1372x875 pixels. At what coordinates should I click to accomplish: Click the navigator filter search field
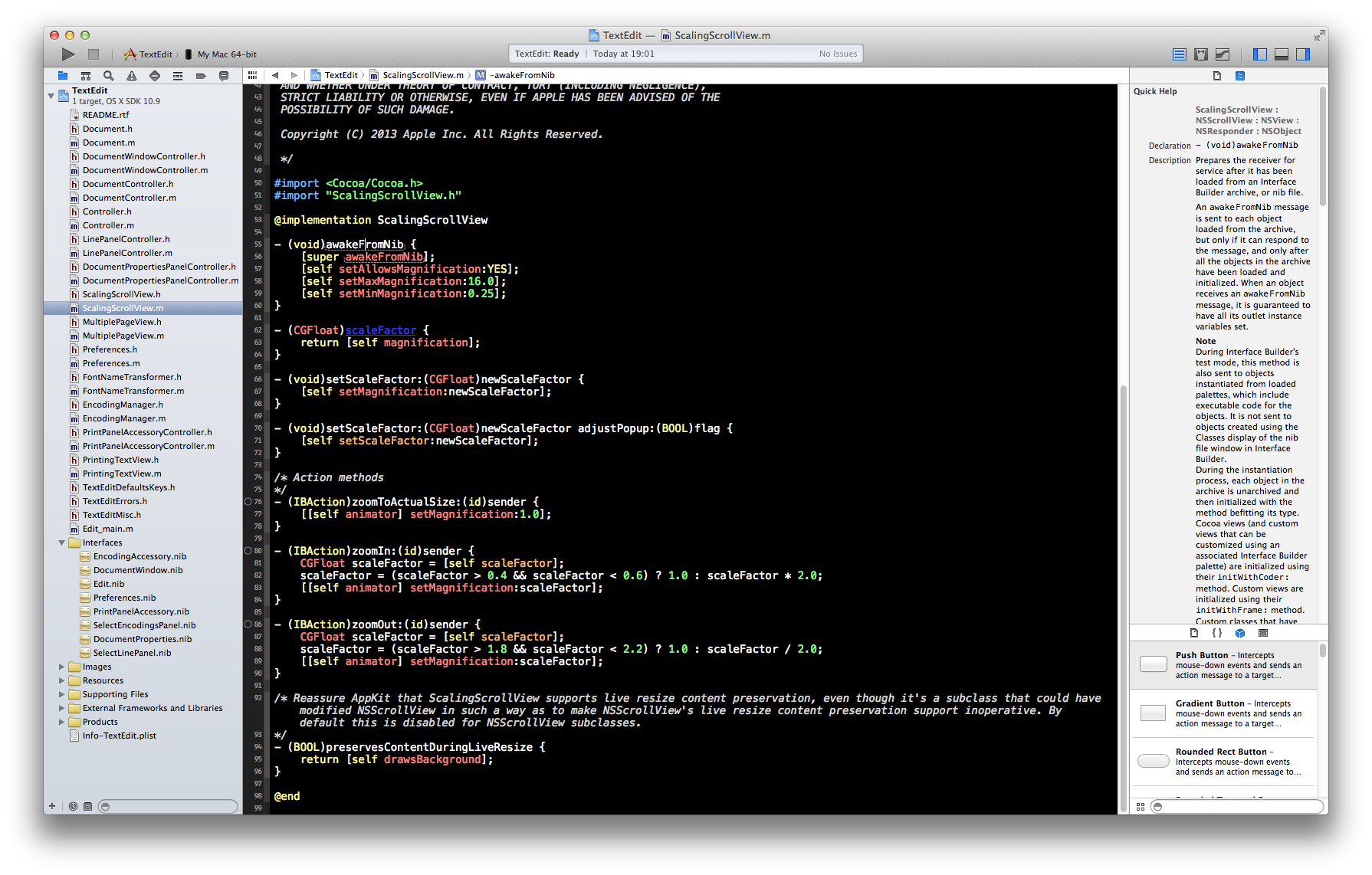(x=168, y=806)
